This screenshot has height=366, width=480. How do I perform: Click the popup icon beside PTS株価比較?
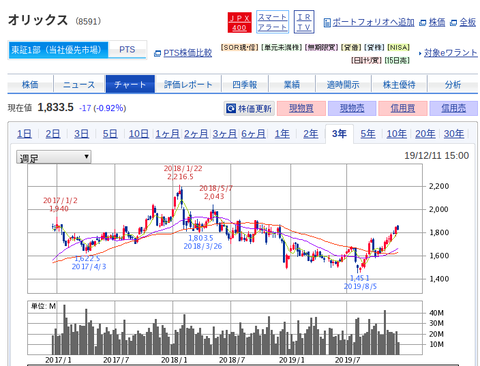click(158, 53)
